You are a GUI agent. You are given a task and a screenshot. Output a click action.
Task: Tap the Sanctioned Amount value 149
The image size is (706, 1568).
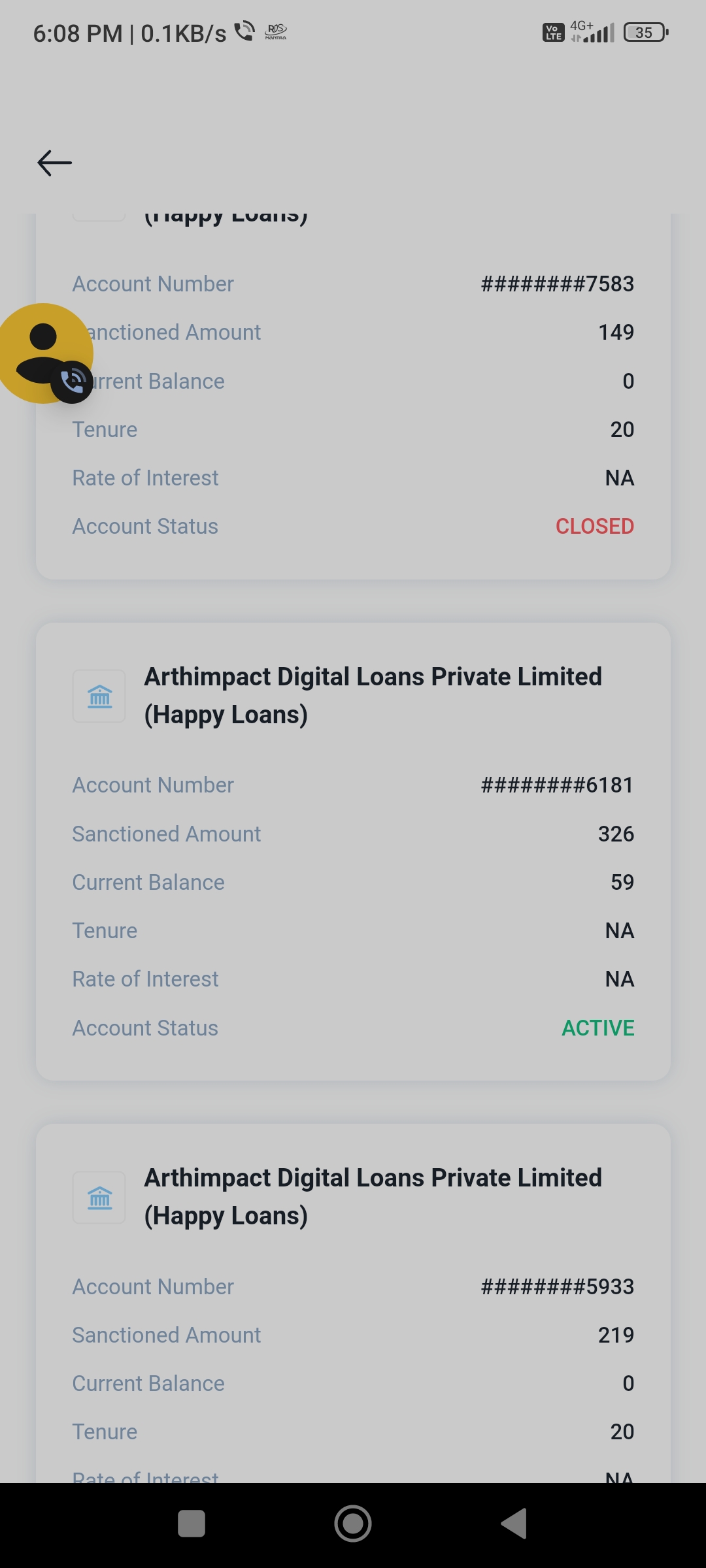pos(616,333)
